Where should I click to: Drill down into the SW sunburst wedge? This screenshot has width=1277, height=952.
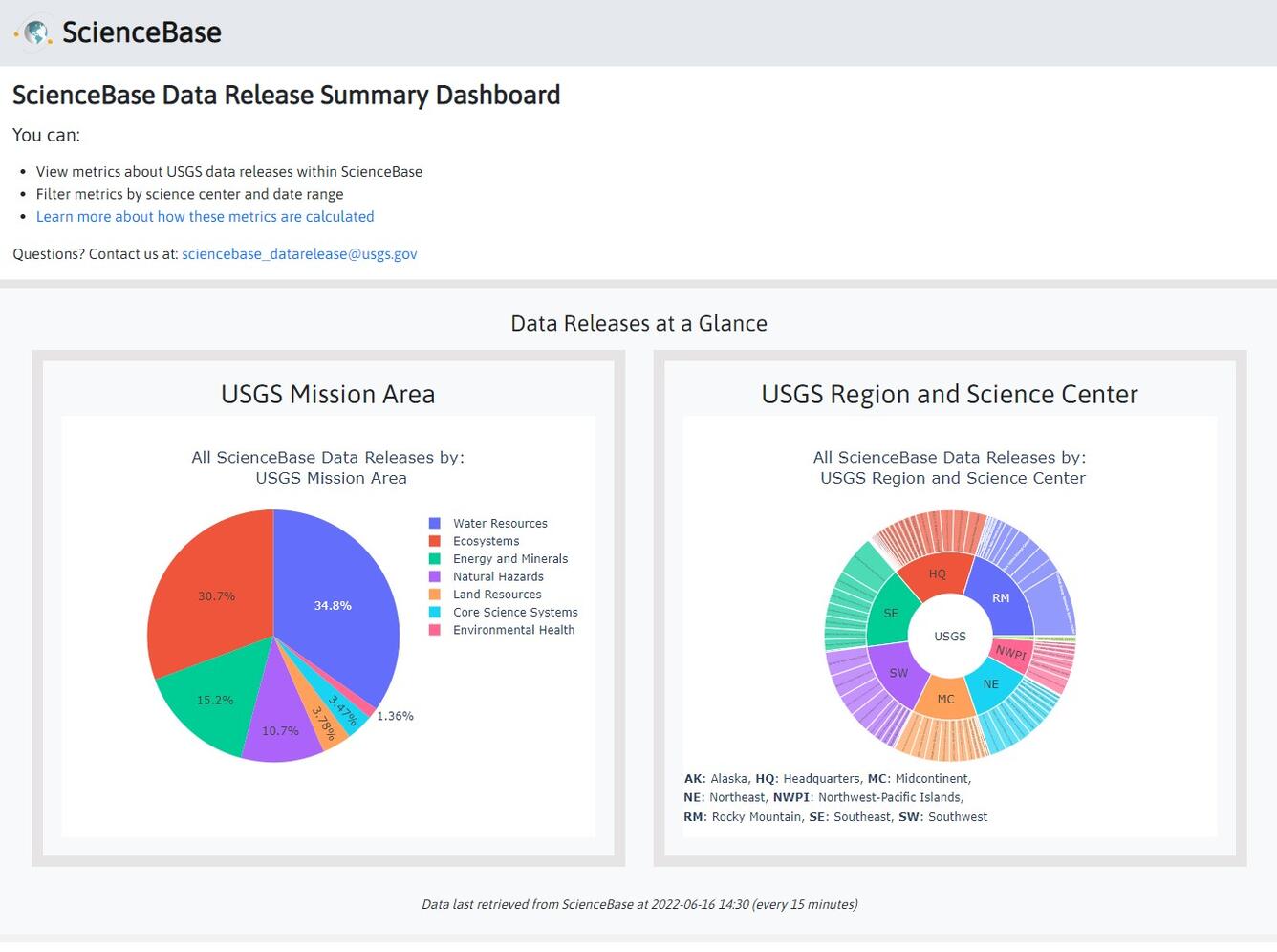pyautogui.click(x=898, y=673)
